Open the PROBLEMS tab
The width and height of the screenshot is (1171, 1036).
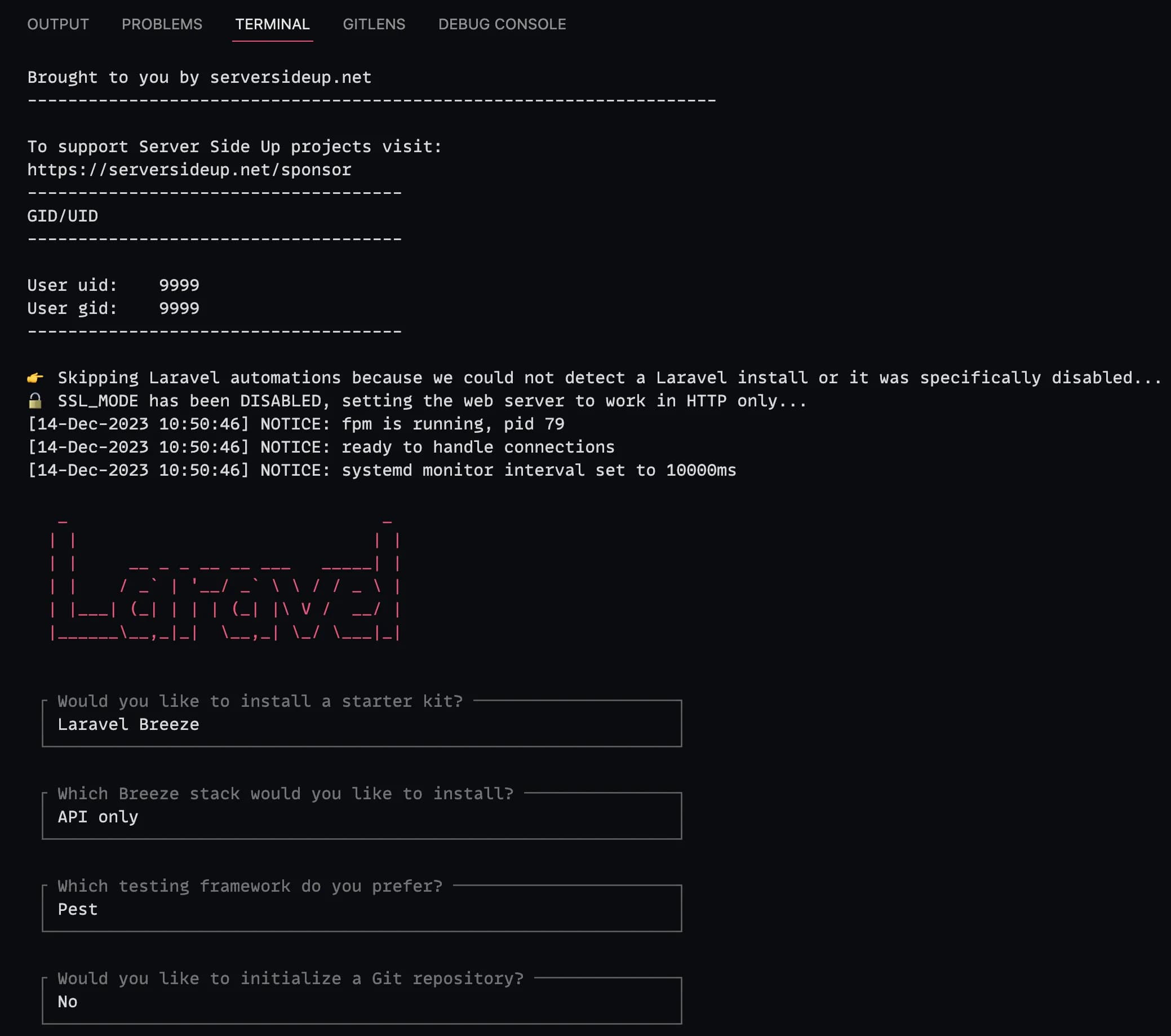(162, 24)
